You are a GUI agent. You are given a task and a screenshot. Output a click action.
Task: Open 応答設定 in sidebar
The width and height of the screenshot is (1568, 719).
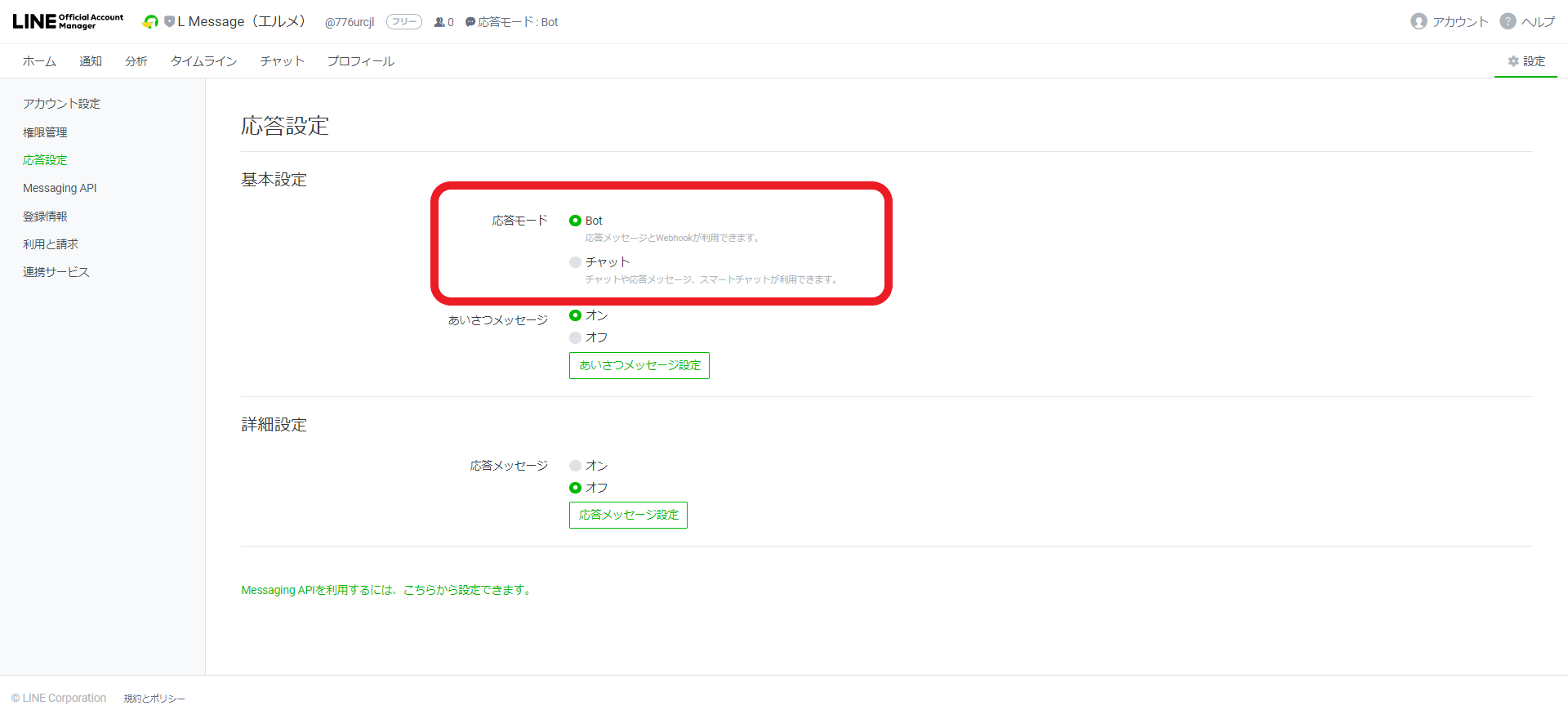[45, 160]
